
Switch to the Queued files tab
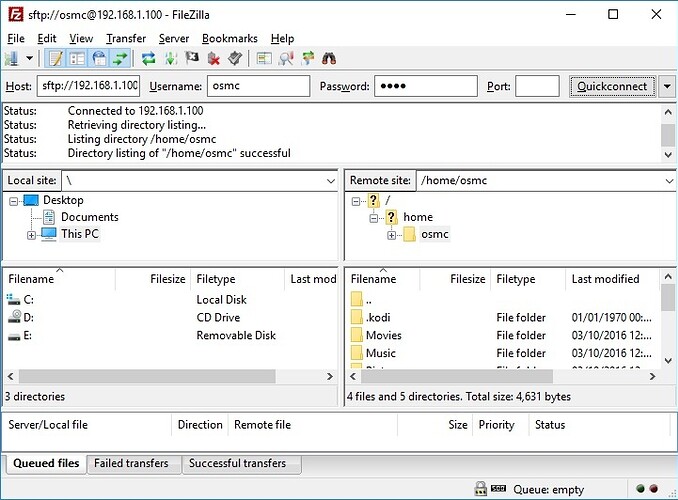coord(46,463)
